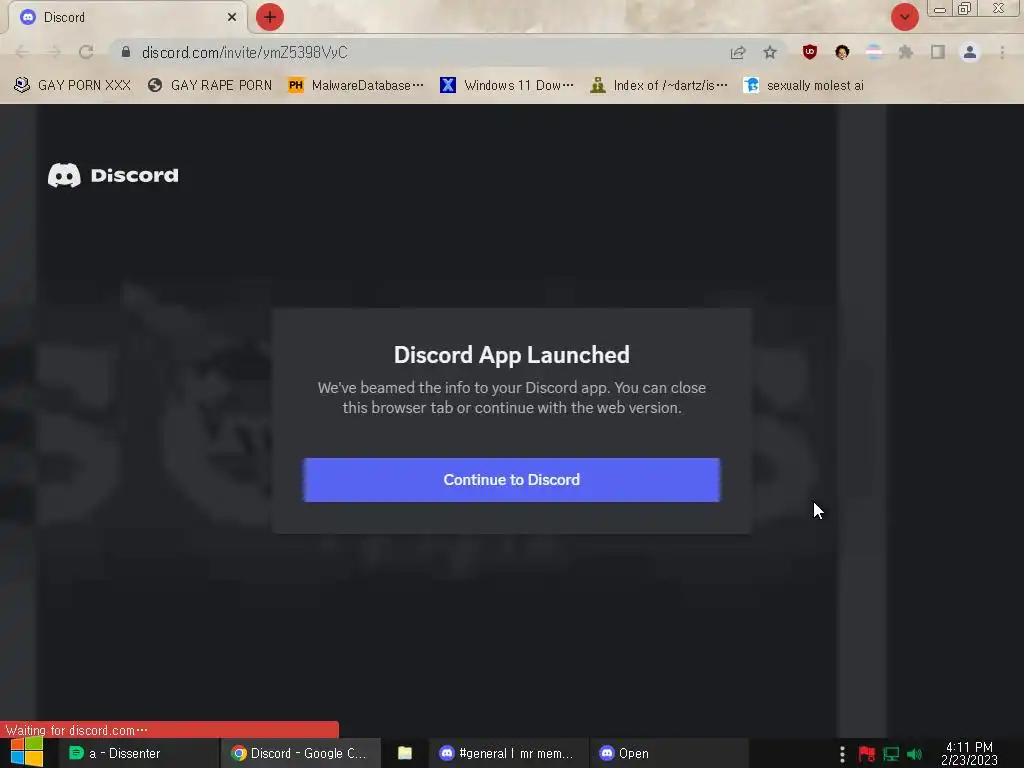Image resolution: width=1024 pixels, height=768 pixels.
Task: Click the avatar face extension icon
Action: (842, 52)
